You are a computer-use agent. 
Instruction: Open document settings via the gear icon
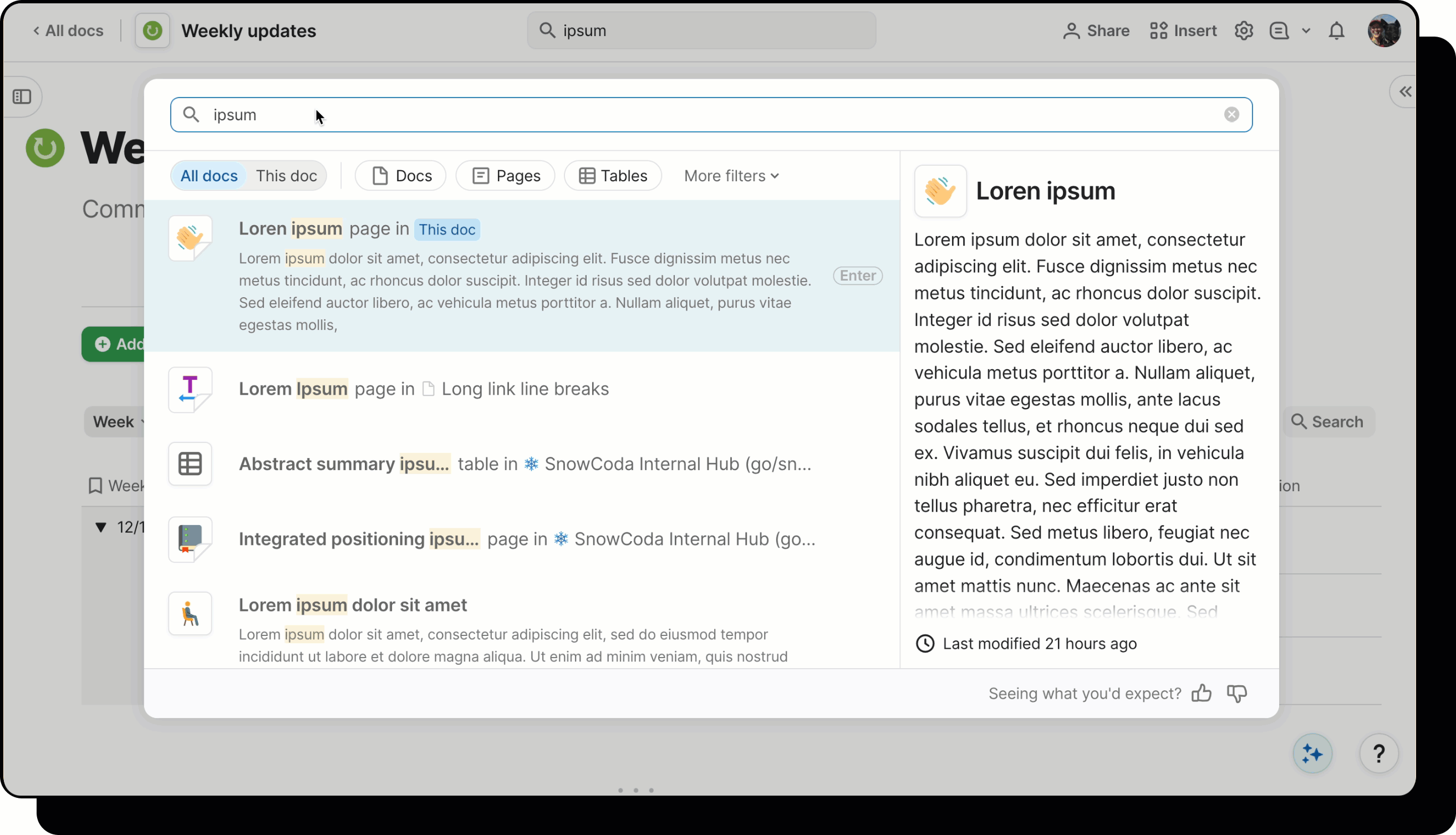click(x=1243, y=30)
